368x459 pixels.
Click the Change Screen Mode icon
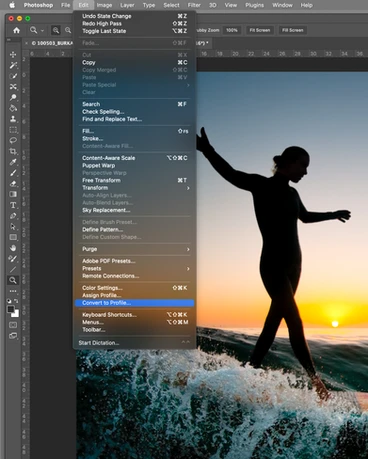[13, 336]
